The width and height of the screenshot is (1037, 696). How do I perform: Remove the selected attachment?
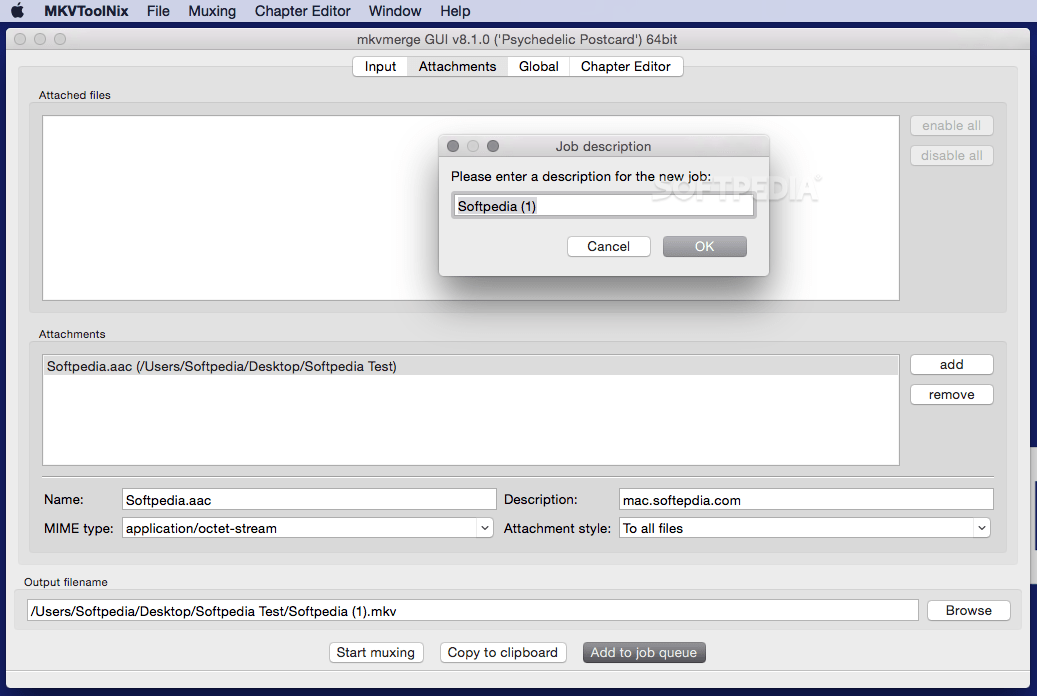pyautogui.click(x=951, y=394)
